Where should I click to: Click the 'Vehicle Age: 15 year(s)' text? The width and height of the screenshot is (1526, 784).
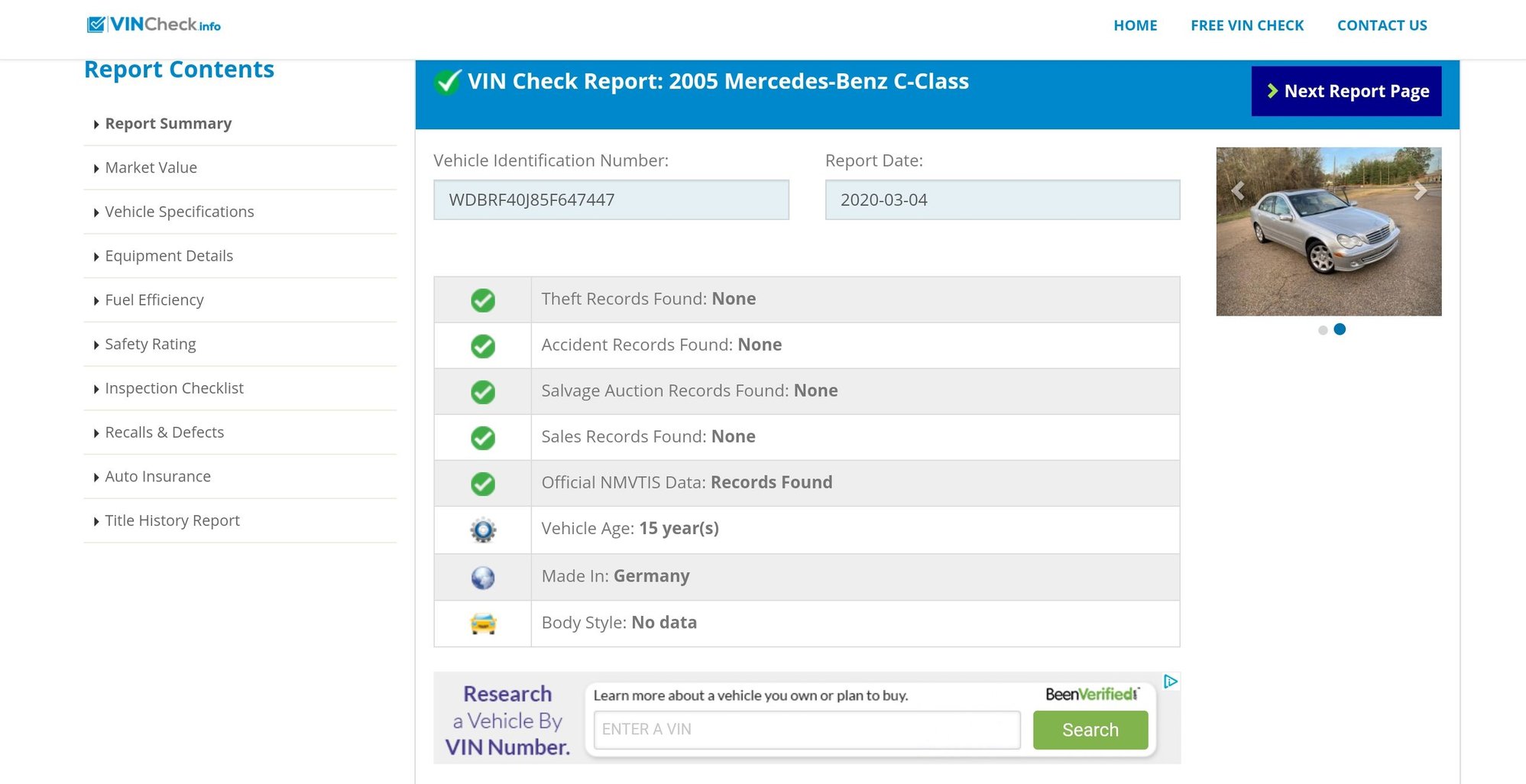click(630, 529)
